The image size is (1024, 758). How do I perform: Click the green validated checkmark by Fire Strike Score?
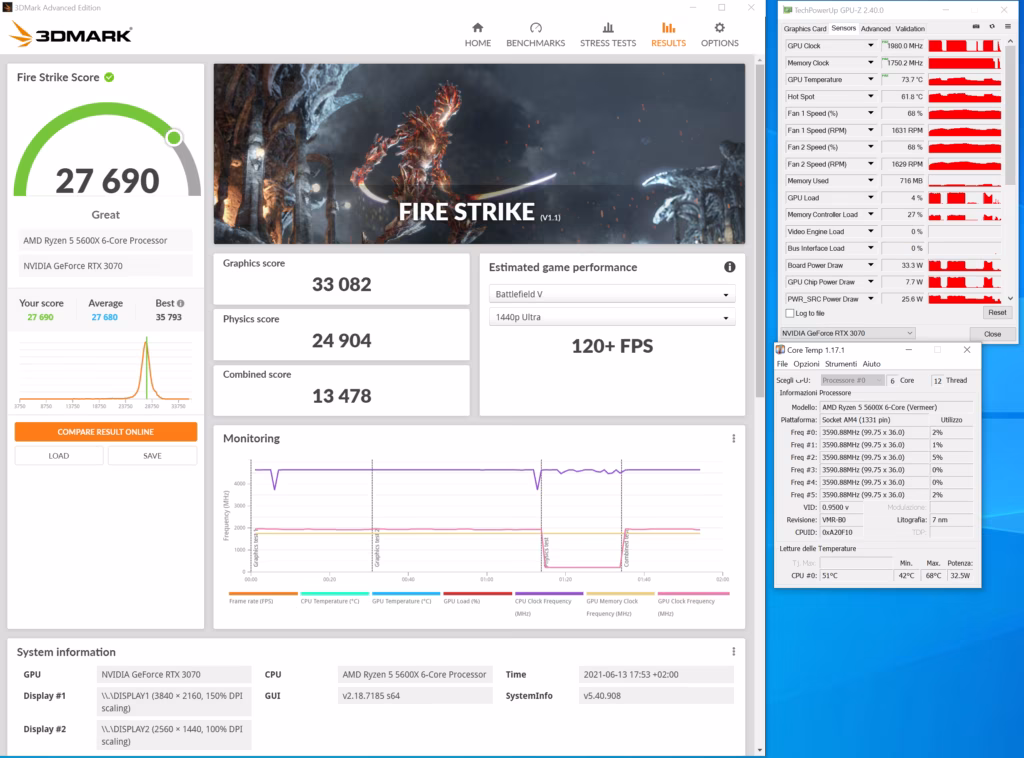109,77
